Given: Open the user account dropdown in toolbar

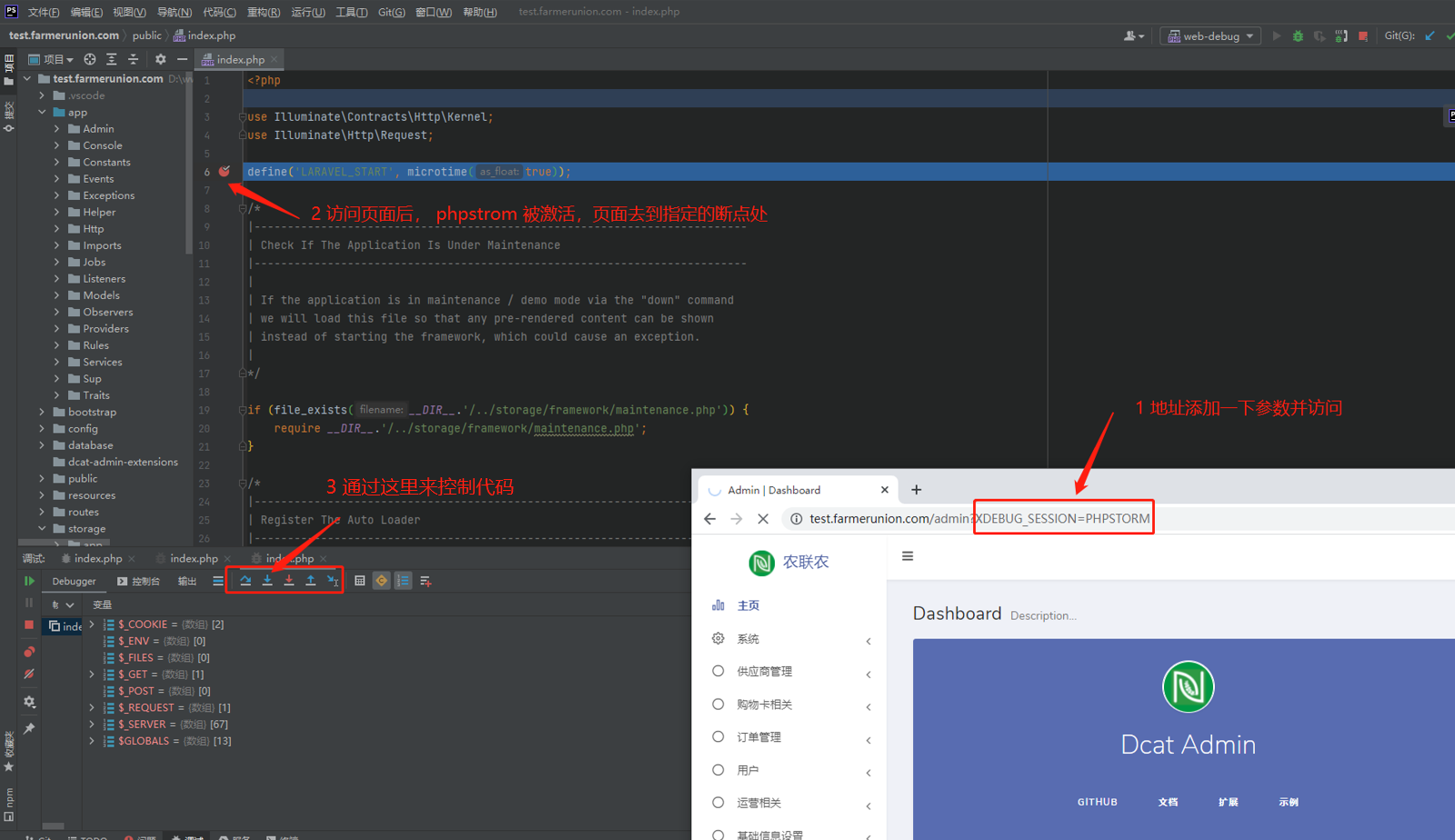Looking at the screenshot, I should [x=1134, y=36].
